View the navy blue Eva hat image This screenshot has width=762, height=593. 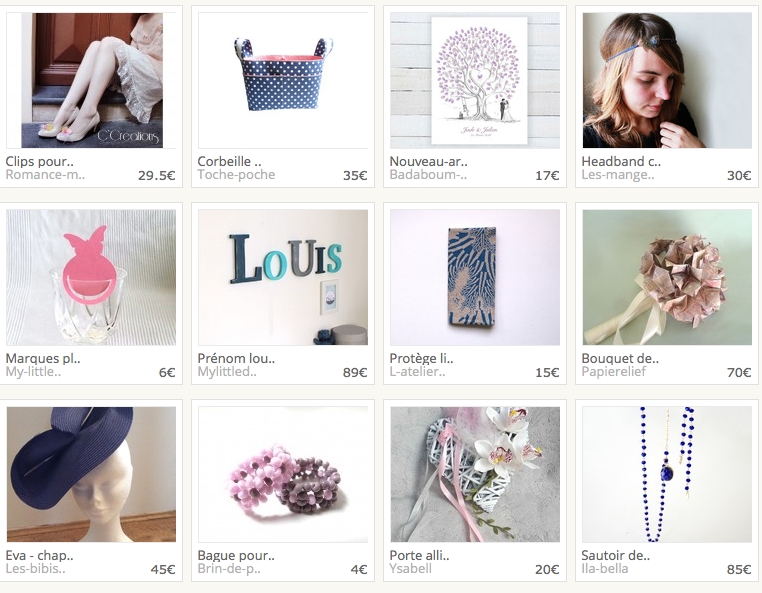click(x=91, y=474)
